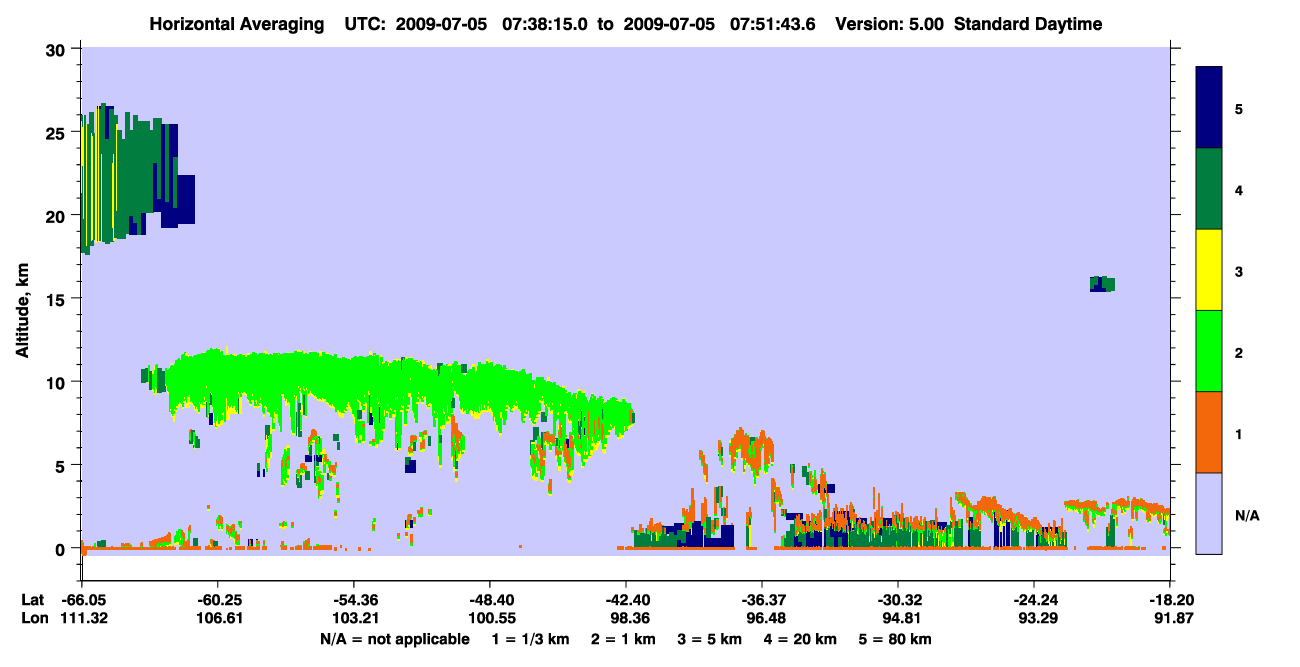
Task: Click latitude value -24.24
Action: (x=1034, y=600)
